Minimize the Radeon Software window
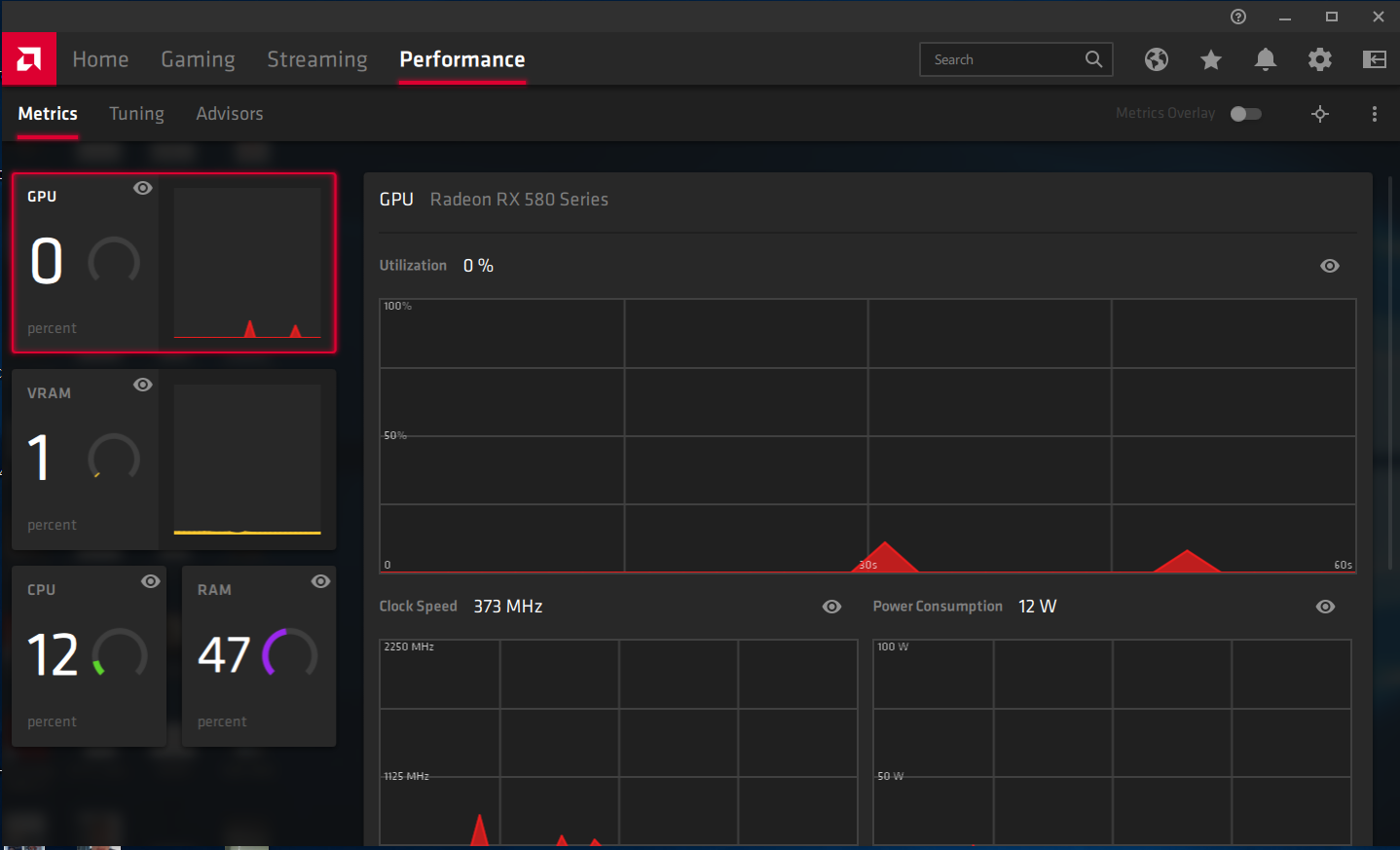 (x=1285, y=17)
